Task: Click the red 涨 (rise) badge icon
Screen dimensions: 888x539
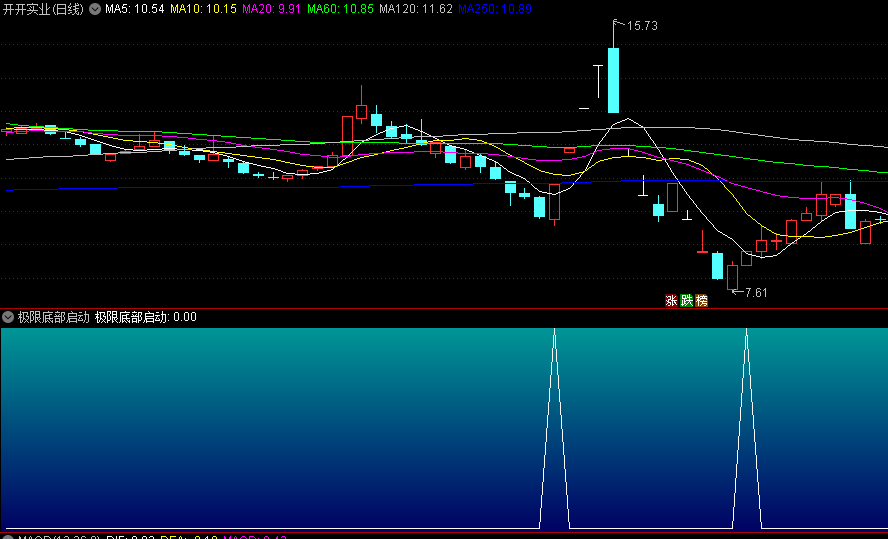Action: click(671, 300)
